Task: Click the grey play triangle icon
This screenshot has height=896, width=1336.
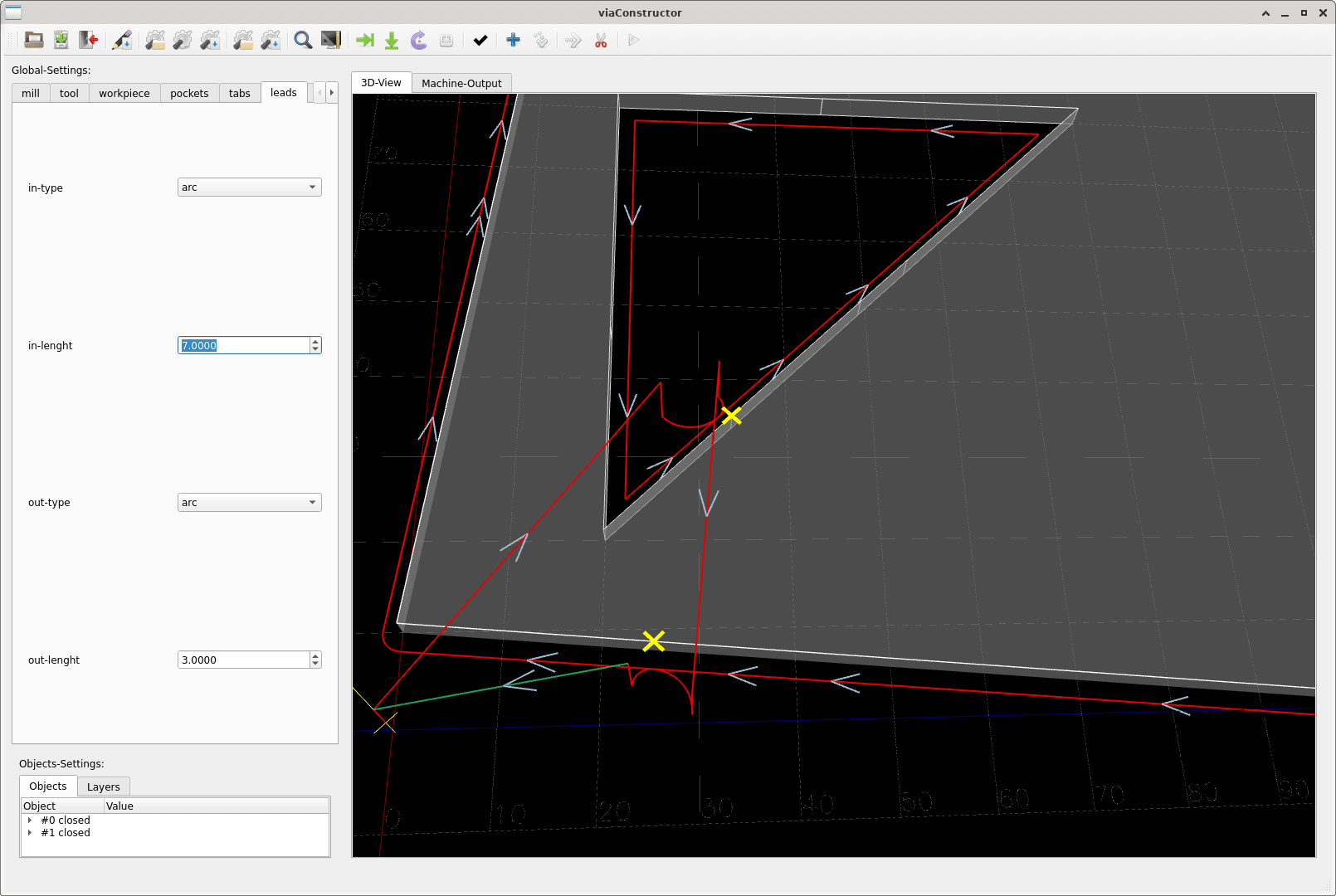Action: 634,40
